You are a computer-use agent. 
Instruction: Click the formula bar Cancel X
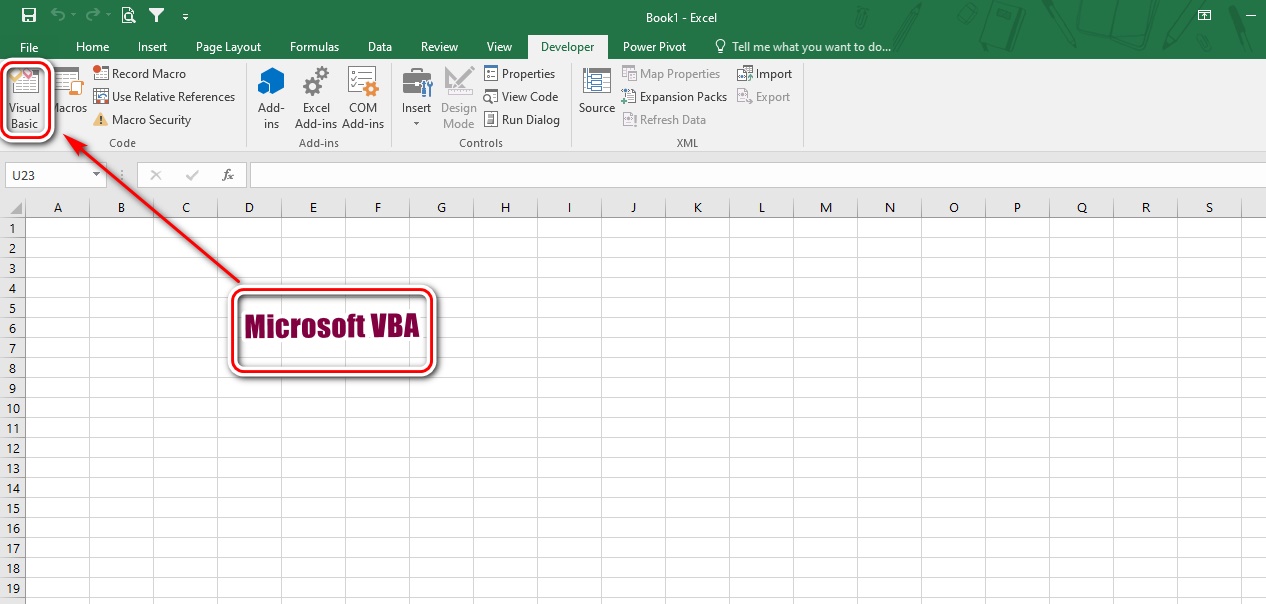click(x=156, y=175)
